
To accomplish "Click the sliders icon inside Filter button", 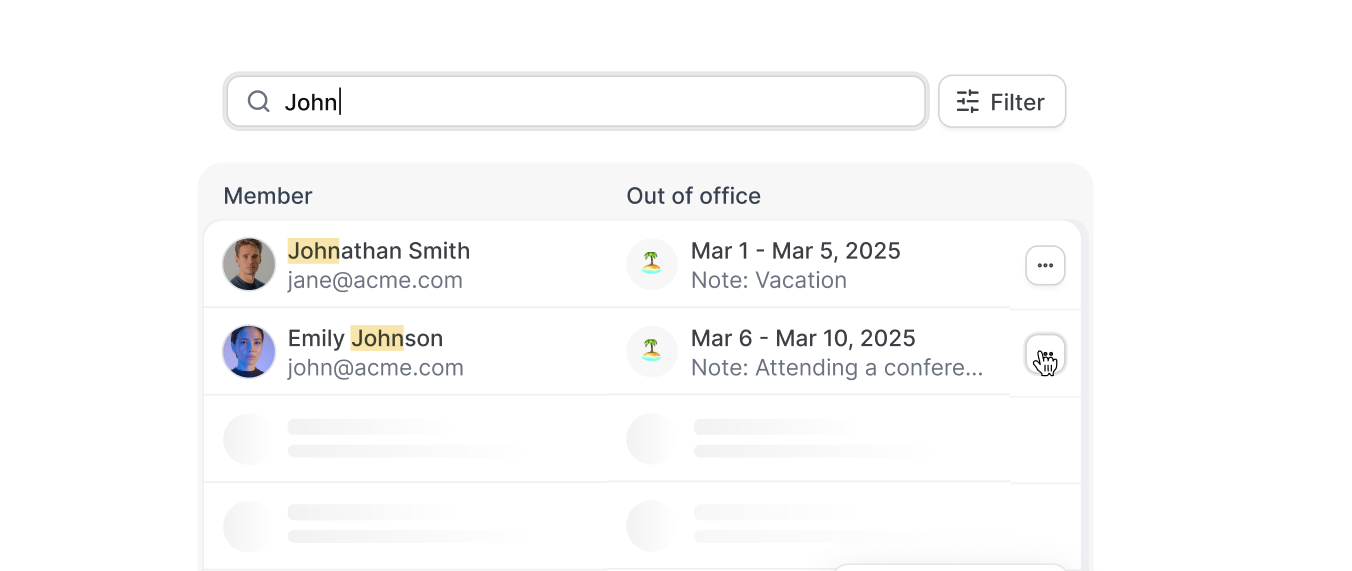I will click(968, 102).
